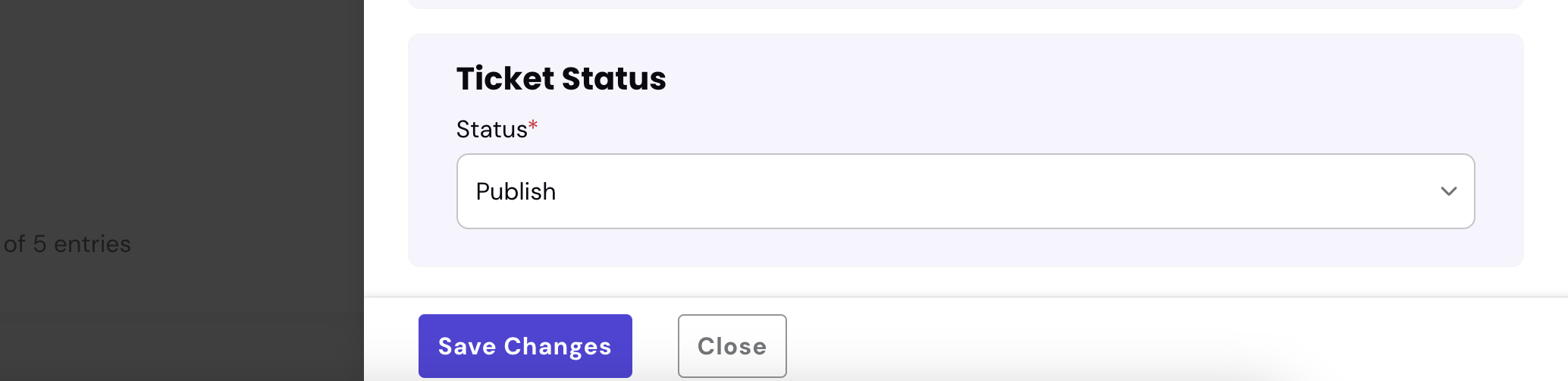Dismiss the panel with Close
1568x381 pixels.
point(732,346)
